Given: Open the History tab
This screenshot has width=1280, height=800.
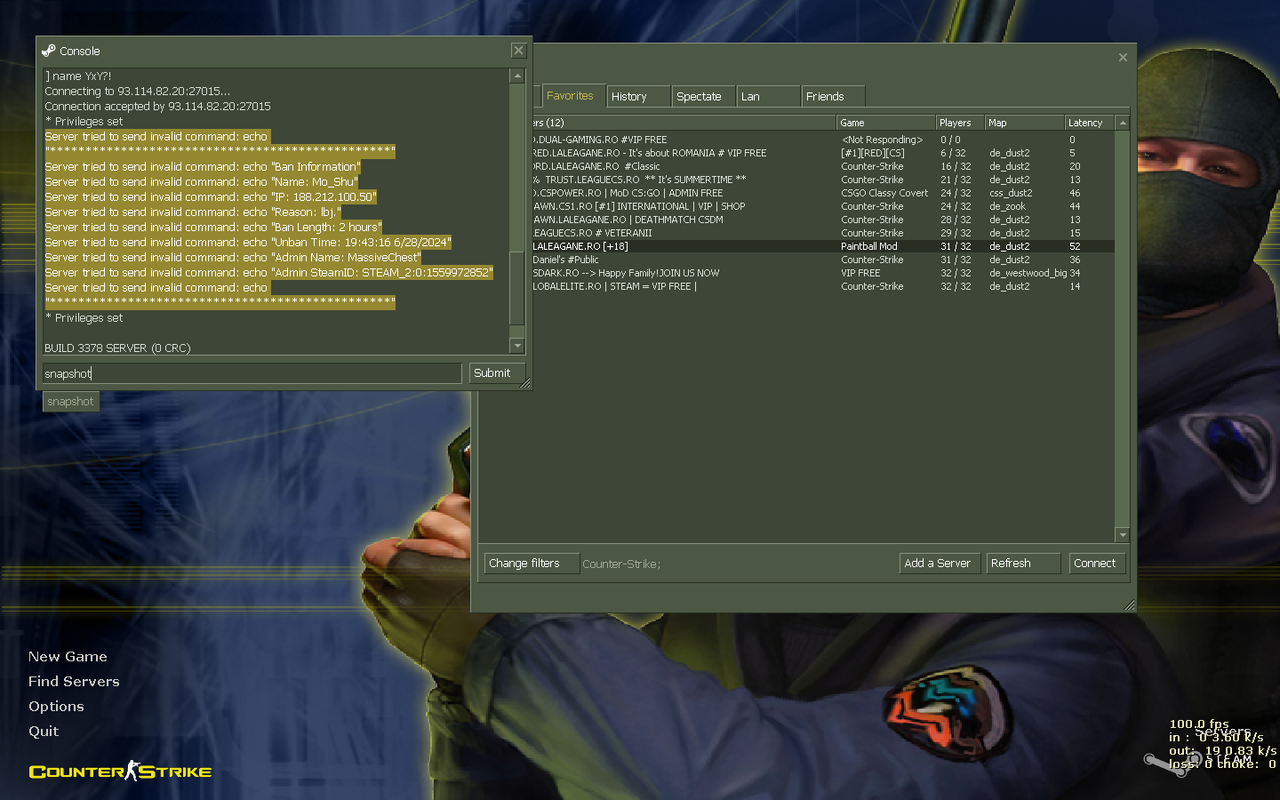Looking at the screenshot, I should point(638,96).
